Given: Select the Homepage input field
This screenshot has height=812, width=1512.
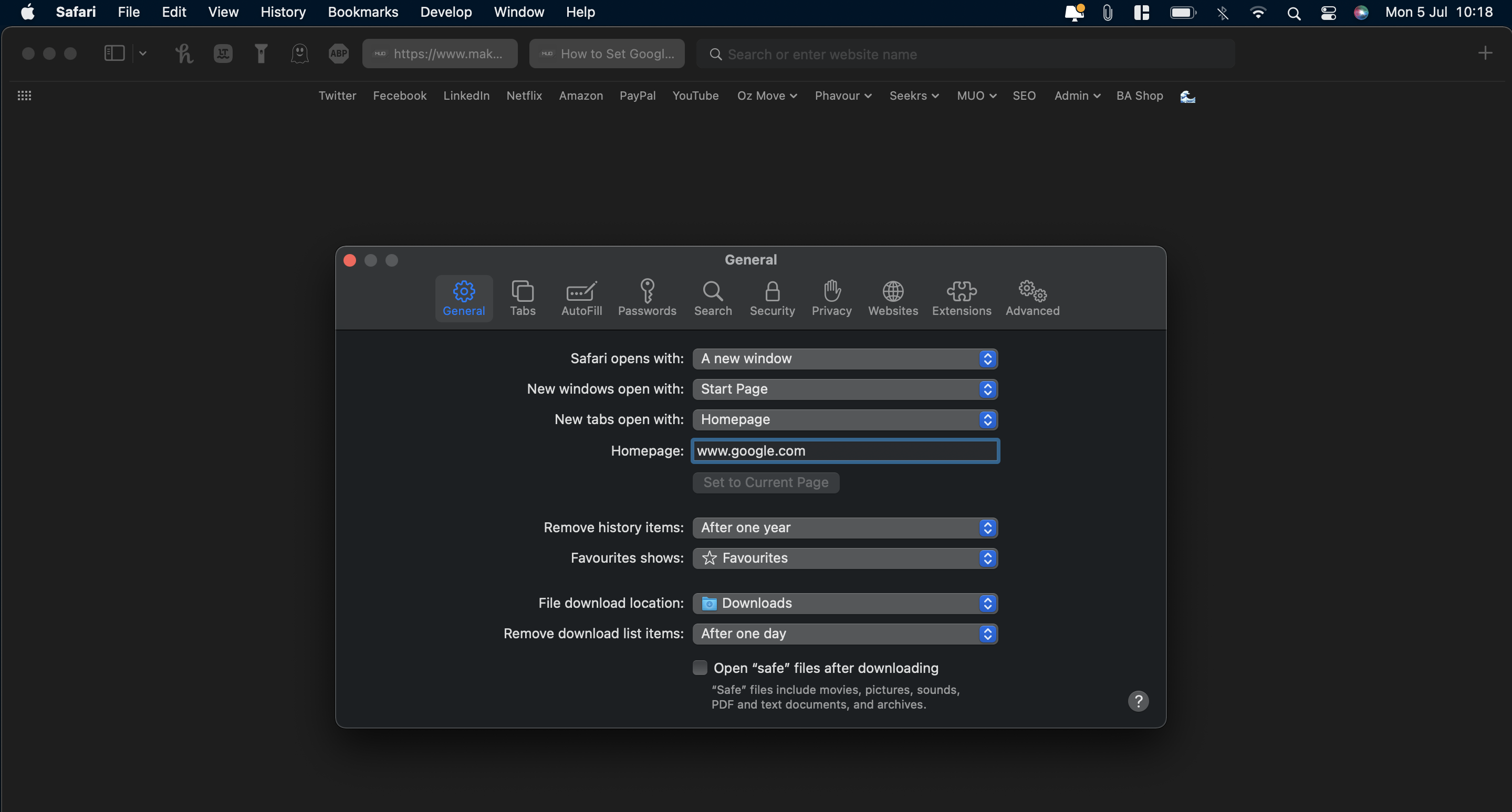Looking at the screenshot, I should click(x=845, y=450).
